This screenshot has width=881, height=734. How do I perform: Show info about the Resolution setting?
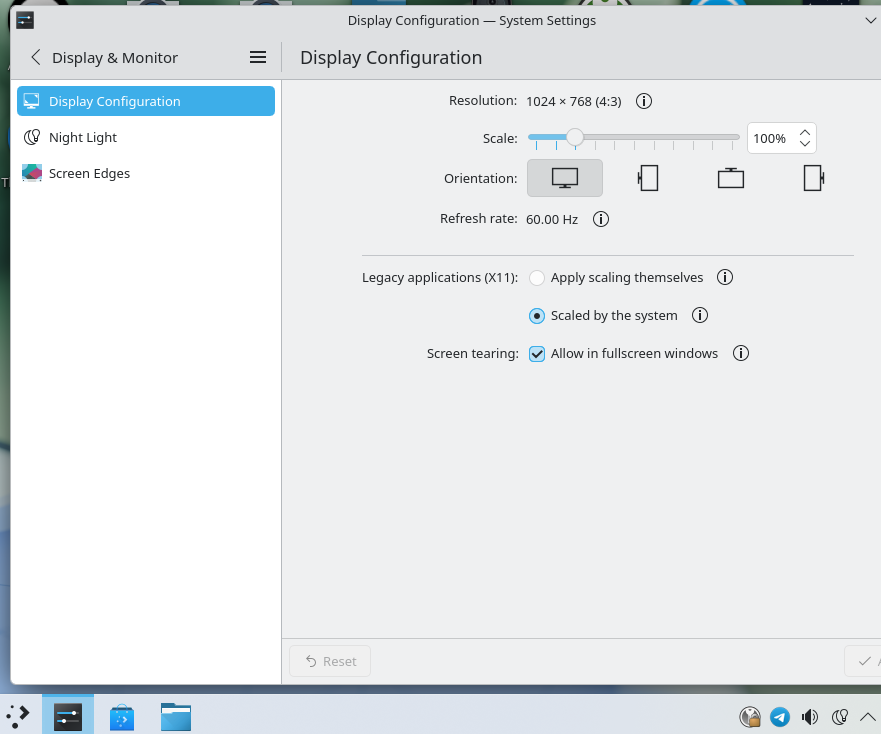click(x=644, y=101)
